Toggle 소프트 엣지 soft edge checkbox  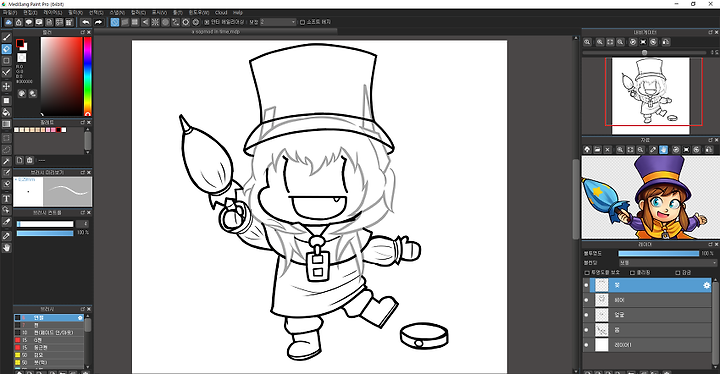(x=302, y=22)
